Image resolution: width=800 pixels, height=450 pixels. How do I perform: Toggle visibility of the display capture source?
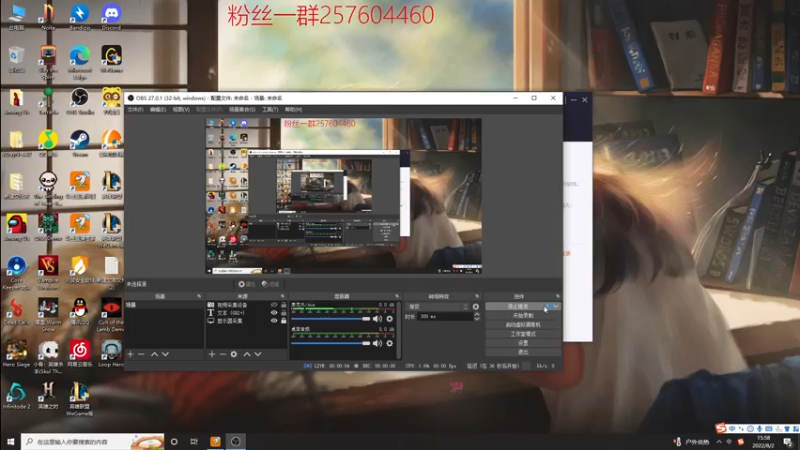click(x=274, y=321)
